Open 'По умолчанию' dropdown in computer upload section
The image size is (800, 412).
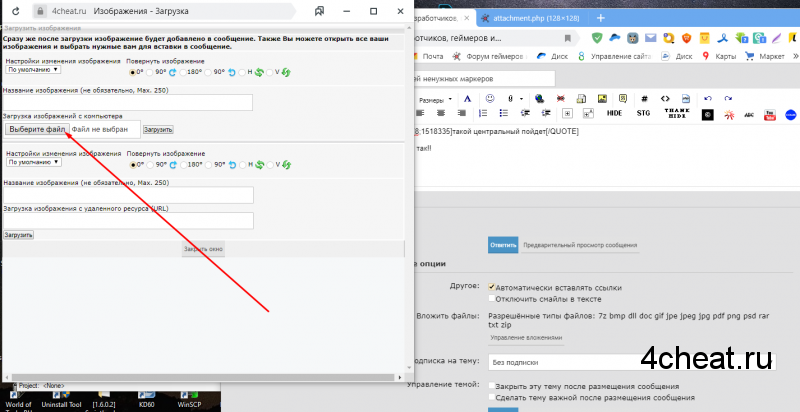pyautogui.click(x=33, y=69)
